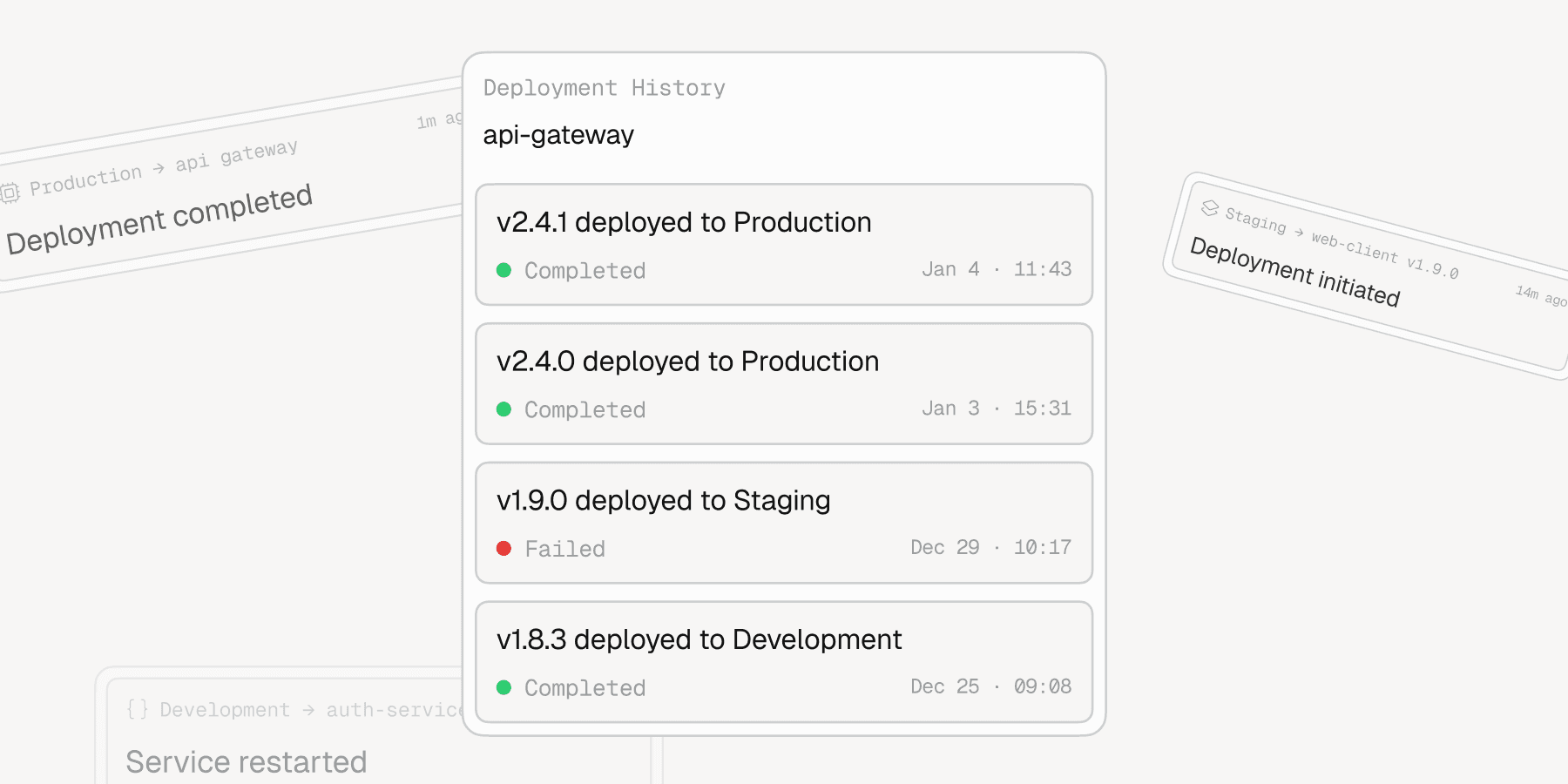Expand the v1.8.3 Development deployment entry
The image size is (1568, 784).
[x=782, y=660]
